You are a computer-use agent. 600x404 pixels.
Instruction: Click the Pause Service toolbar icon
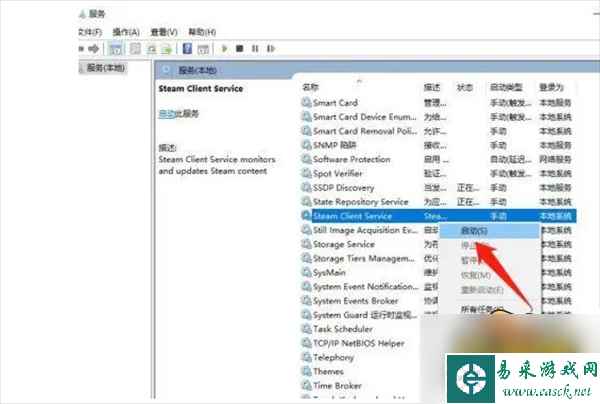[x=255, y=49]
